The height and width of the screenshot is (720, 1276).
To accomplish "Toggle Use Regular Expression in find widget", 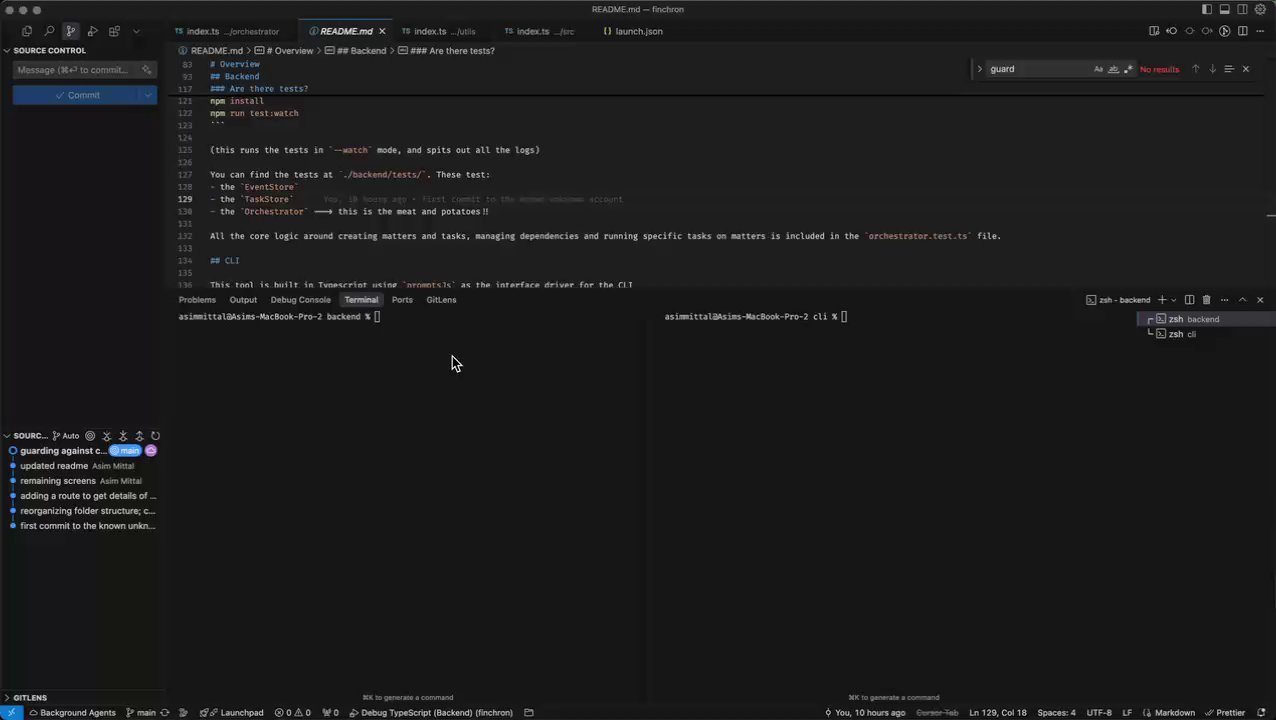I will point(1128,69).
